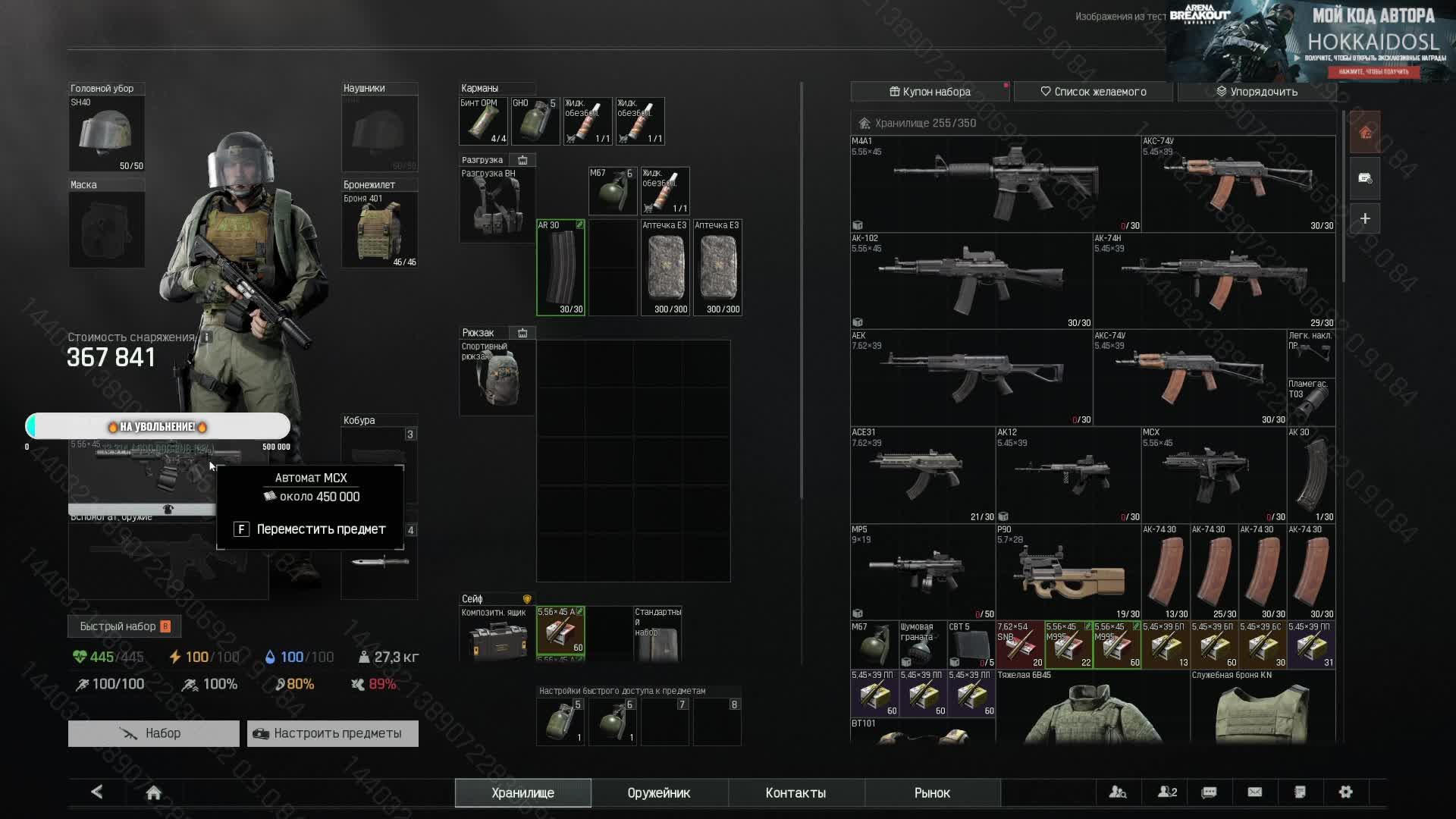Click the loadout cost info icon
The image size is (1456, 819).
point(206,337)
